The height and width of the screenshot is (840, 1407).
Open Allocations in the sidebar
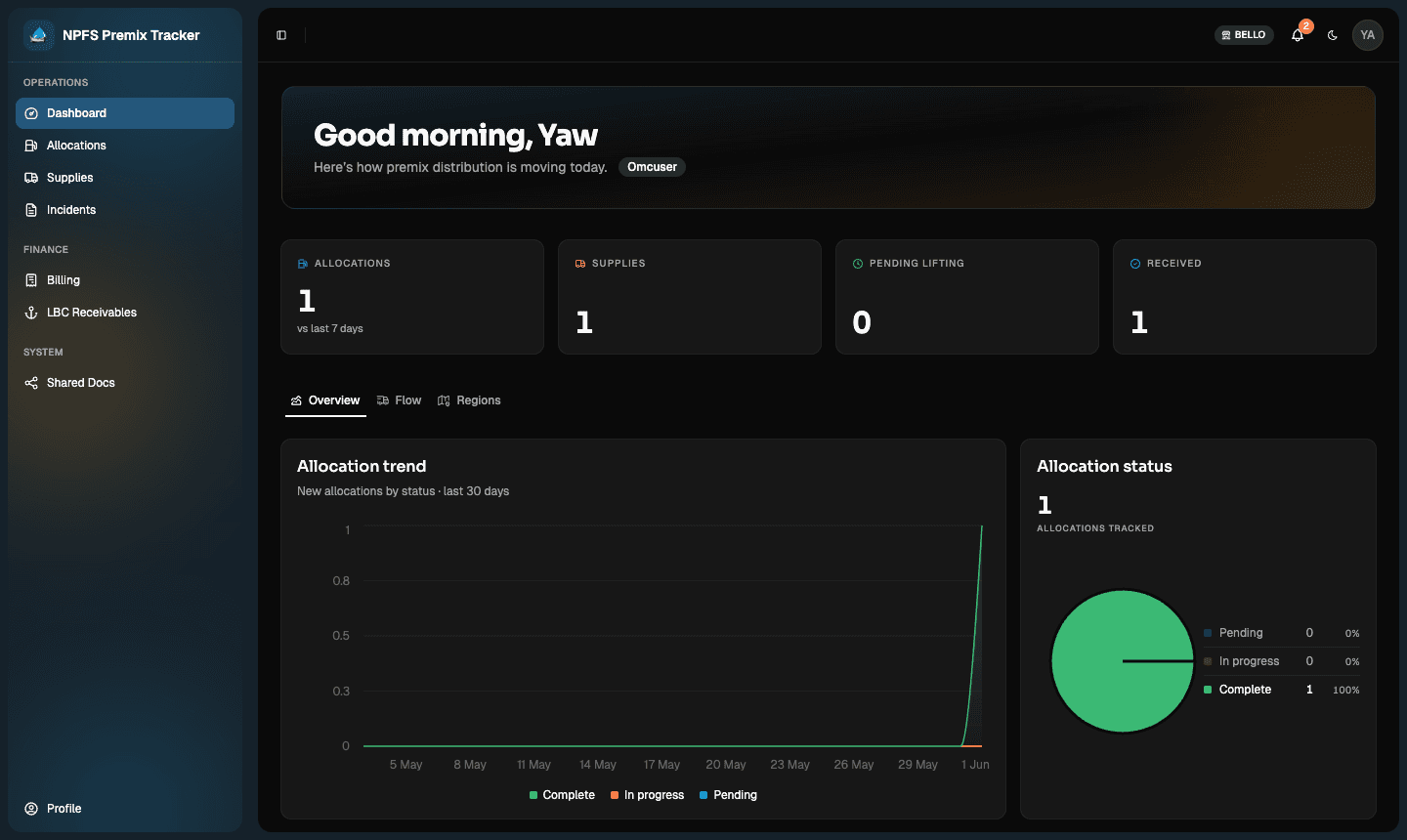(x=125, y=146)
